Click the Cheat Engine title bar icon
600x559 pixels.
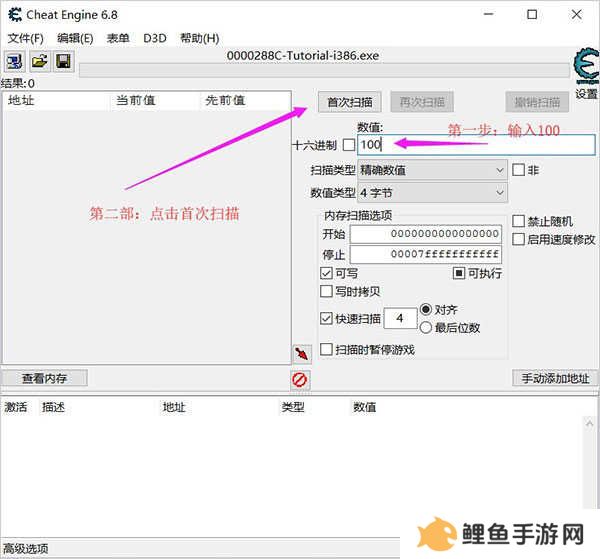point(15,15)
